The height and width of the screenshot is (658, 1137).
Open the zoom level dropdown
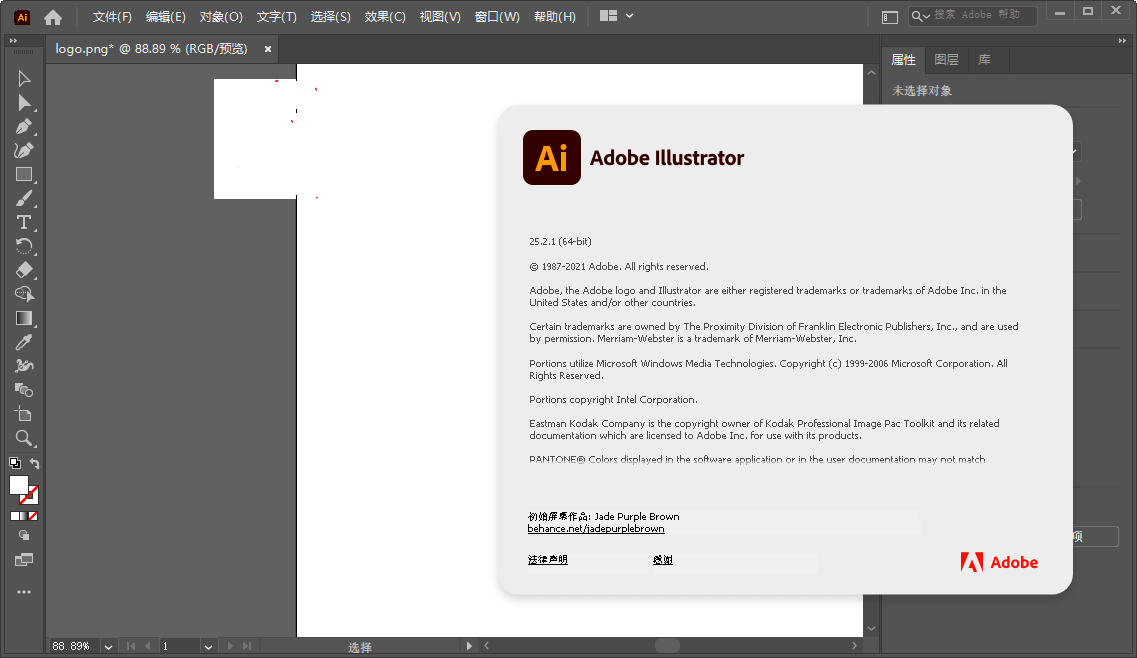point(108,647)
